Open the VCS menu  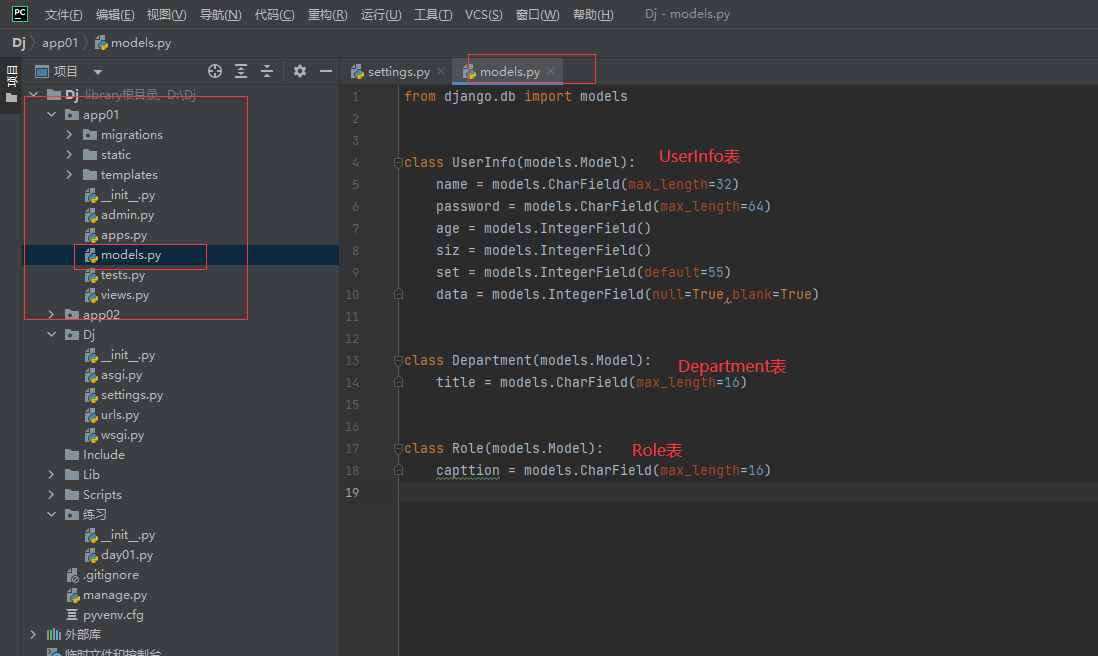pyautogui.click(x=484, y=15)
